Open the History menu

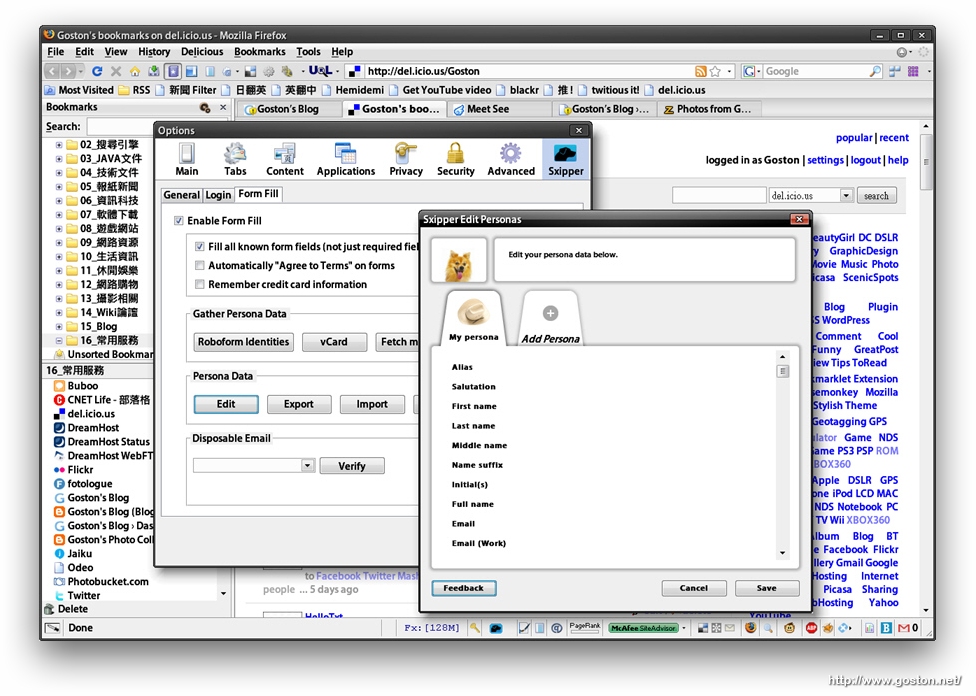click(154, 52)
